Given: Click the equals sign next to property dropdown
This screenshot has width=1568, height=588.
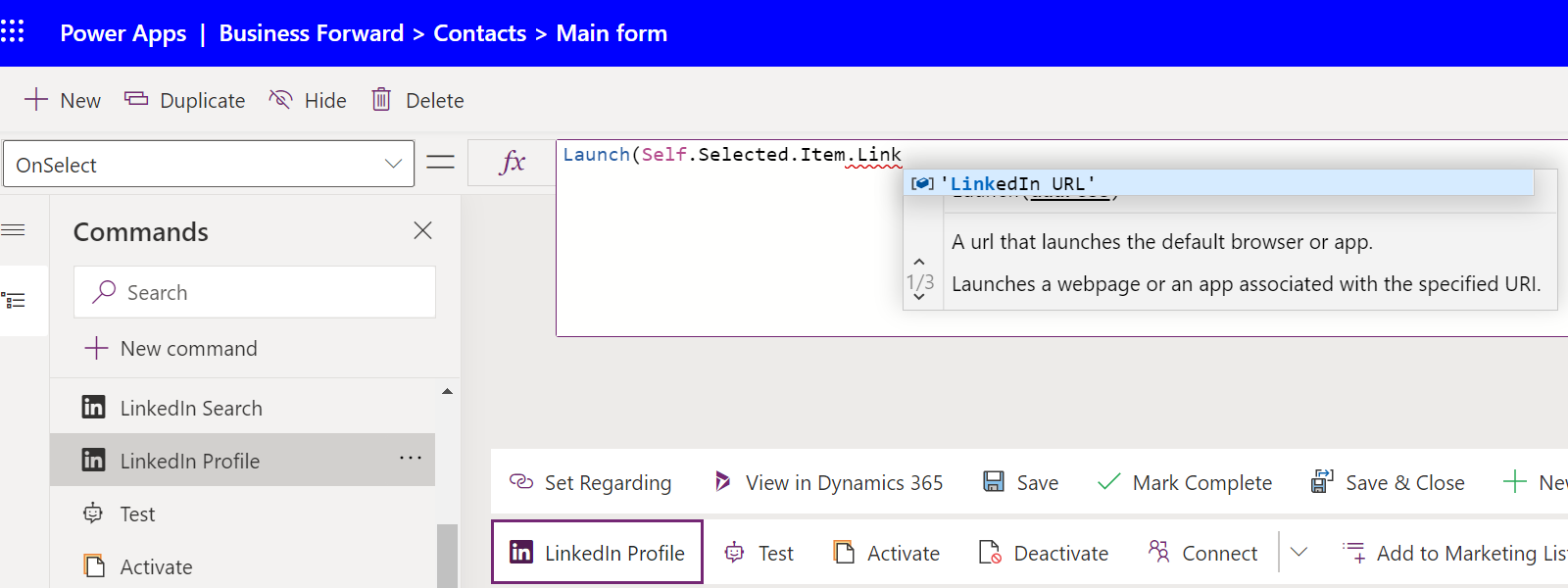Looking at the screenshot, I should (x=441, y=162).
